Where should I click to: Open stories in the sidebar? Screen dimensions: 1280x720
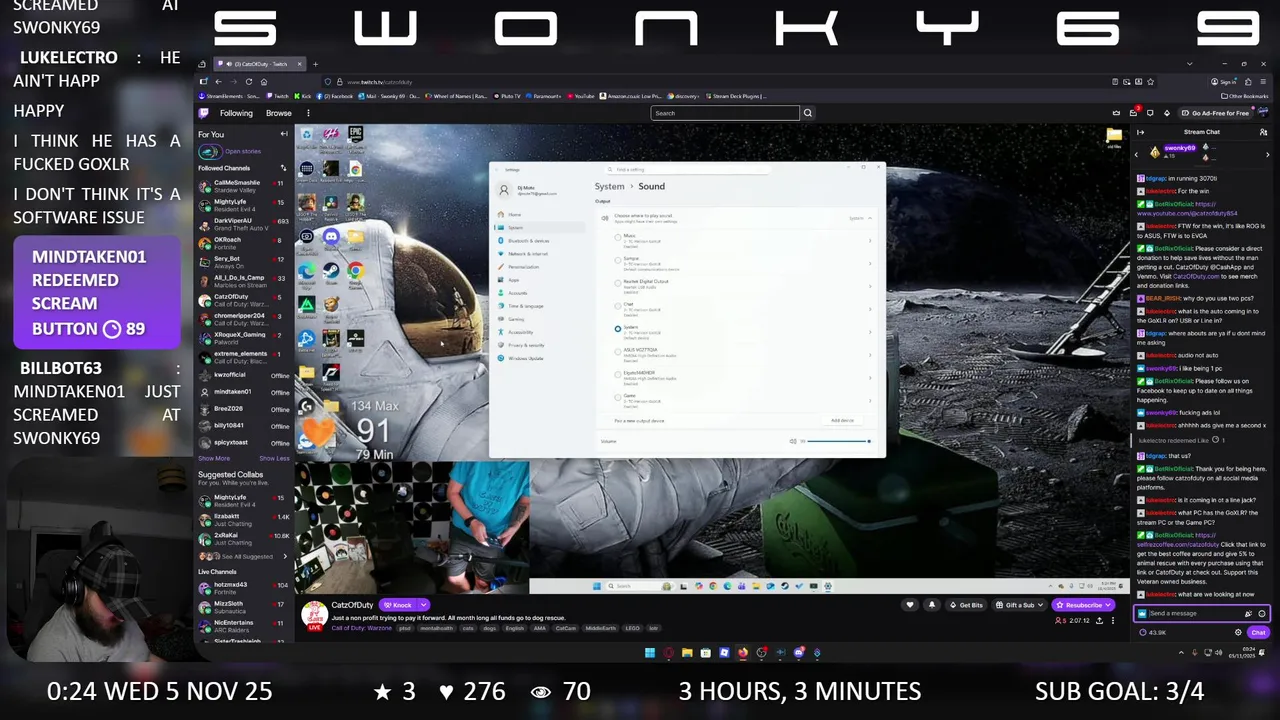click(231, 151)
